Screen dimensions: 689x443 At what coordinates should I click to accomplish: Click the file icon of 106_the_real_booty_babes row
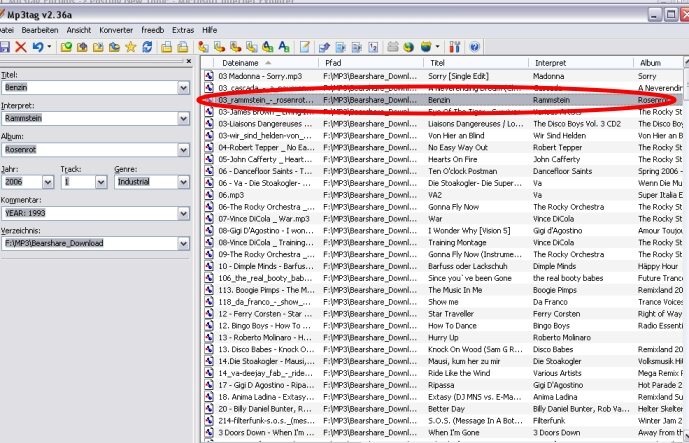209,278
